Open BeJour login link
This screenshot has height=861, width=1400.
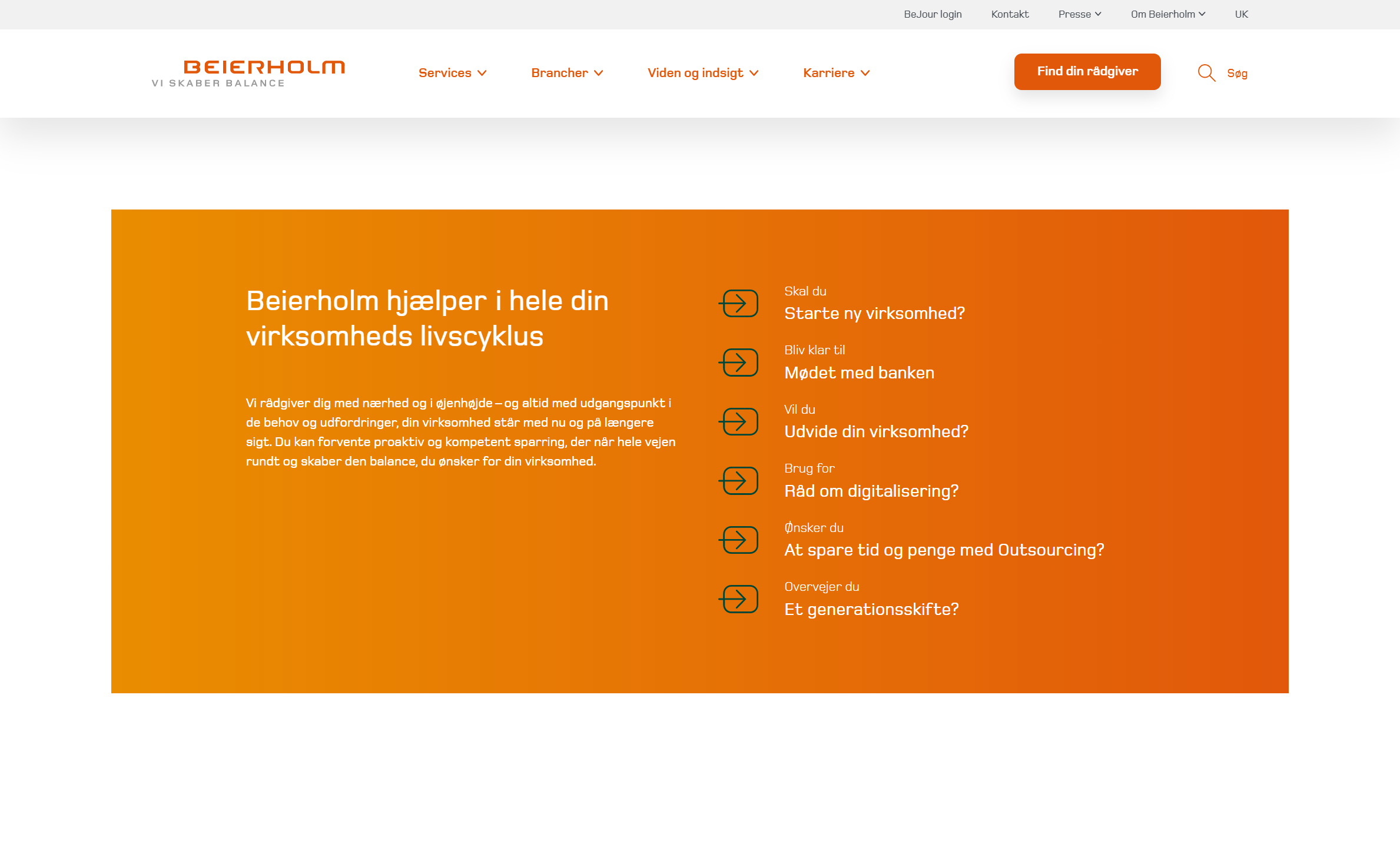tap(933, 14)
